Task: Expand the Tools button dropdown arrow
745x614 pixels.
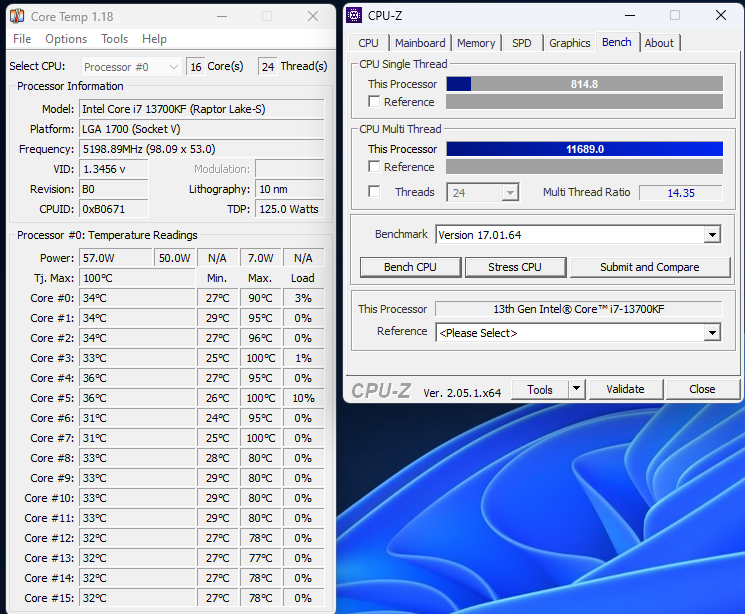Action: click(x=576, y=389)
